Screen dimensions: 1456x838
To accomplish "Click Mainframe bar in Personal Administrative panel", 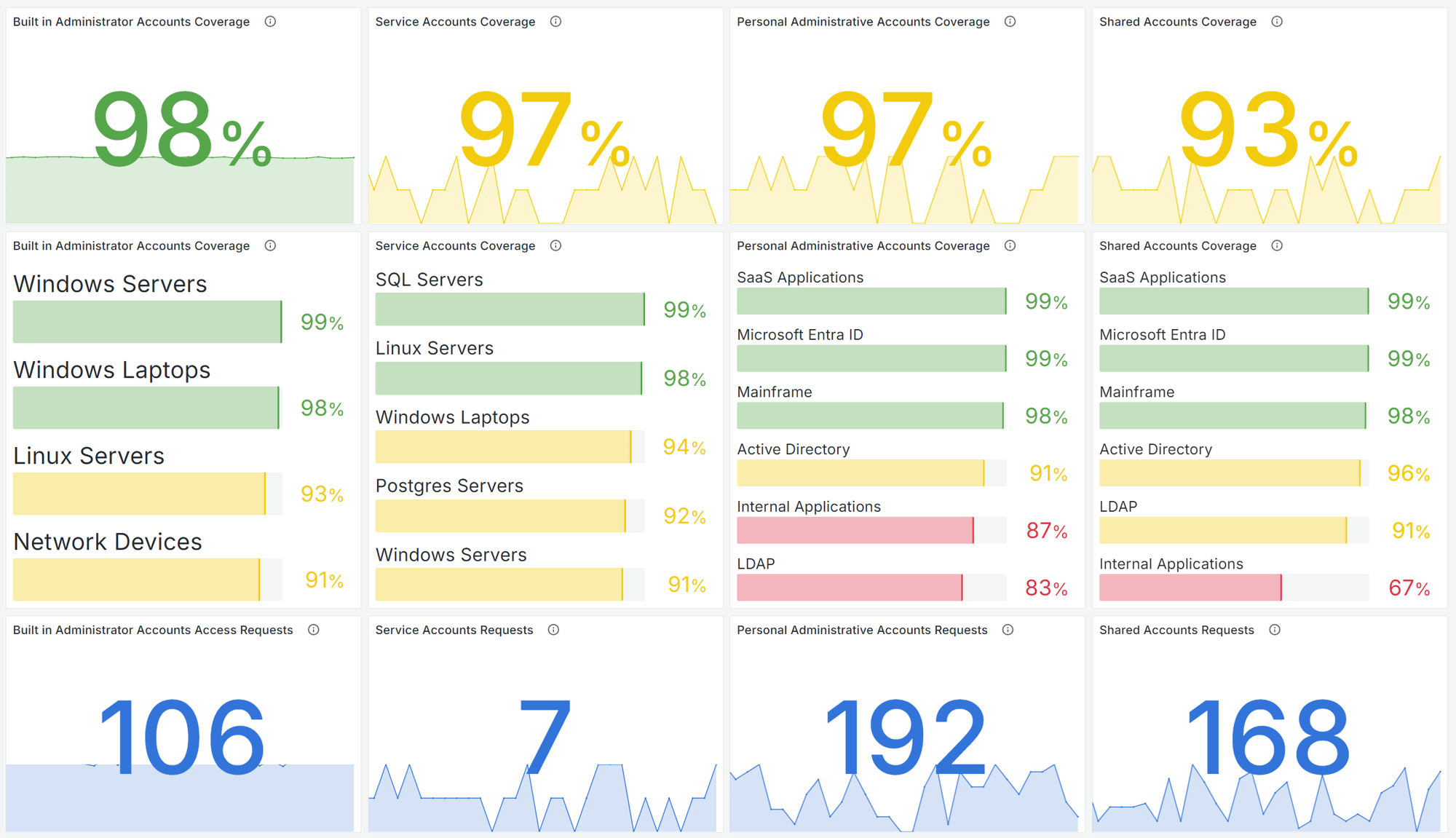I will click(871, 416).
